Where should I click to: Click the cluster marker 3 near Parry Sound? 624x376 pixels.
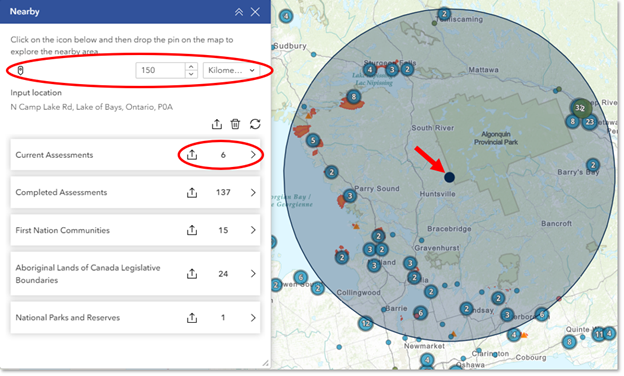tap(350, 196)
